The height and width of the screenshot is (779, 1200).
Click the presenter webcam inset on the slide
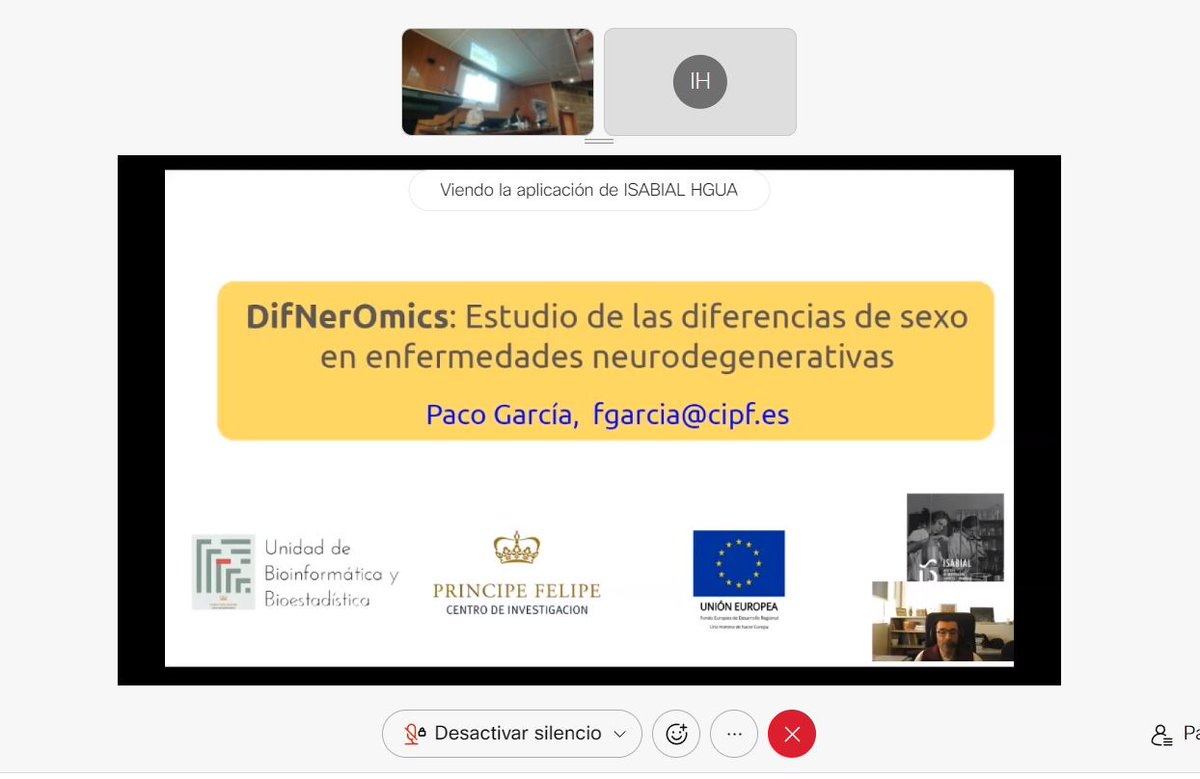click(943, 621)
